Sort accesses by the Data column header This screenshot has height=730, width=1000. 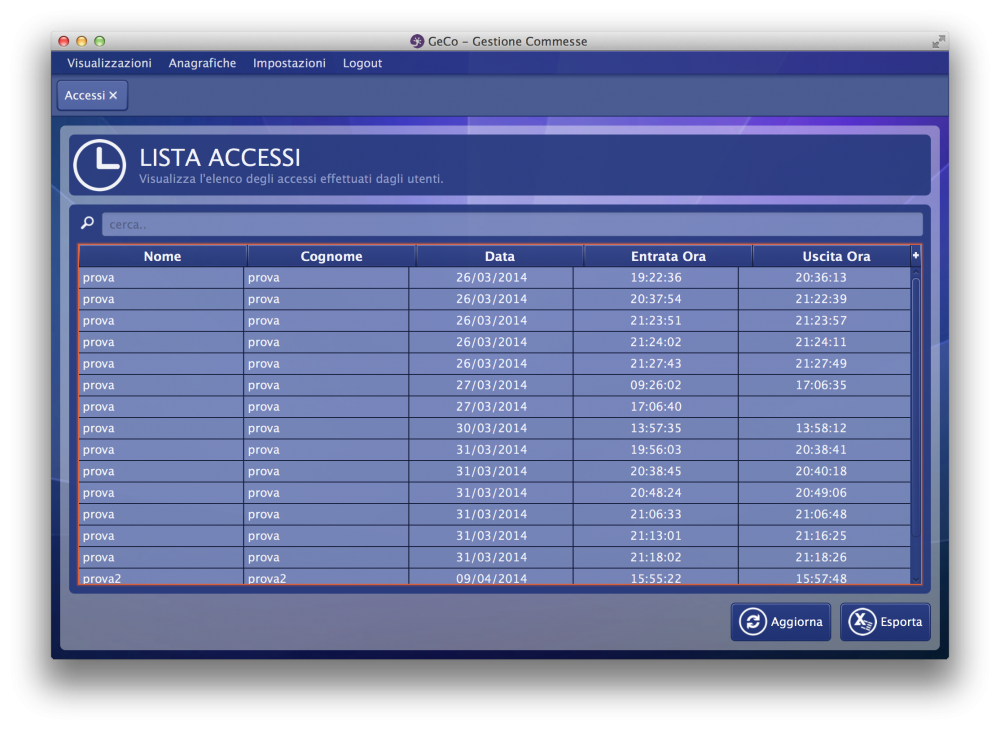click(x=499, y=257)
